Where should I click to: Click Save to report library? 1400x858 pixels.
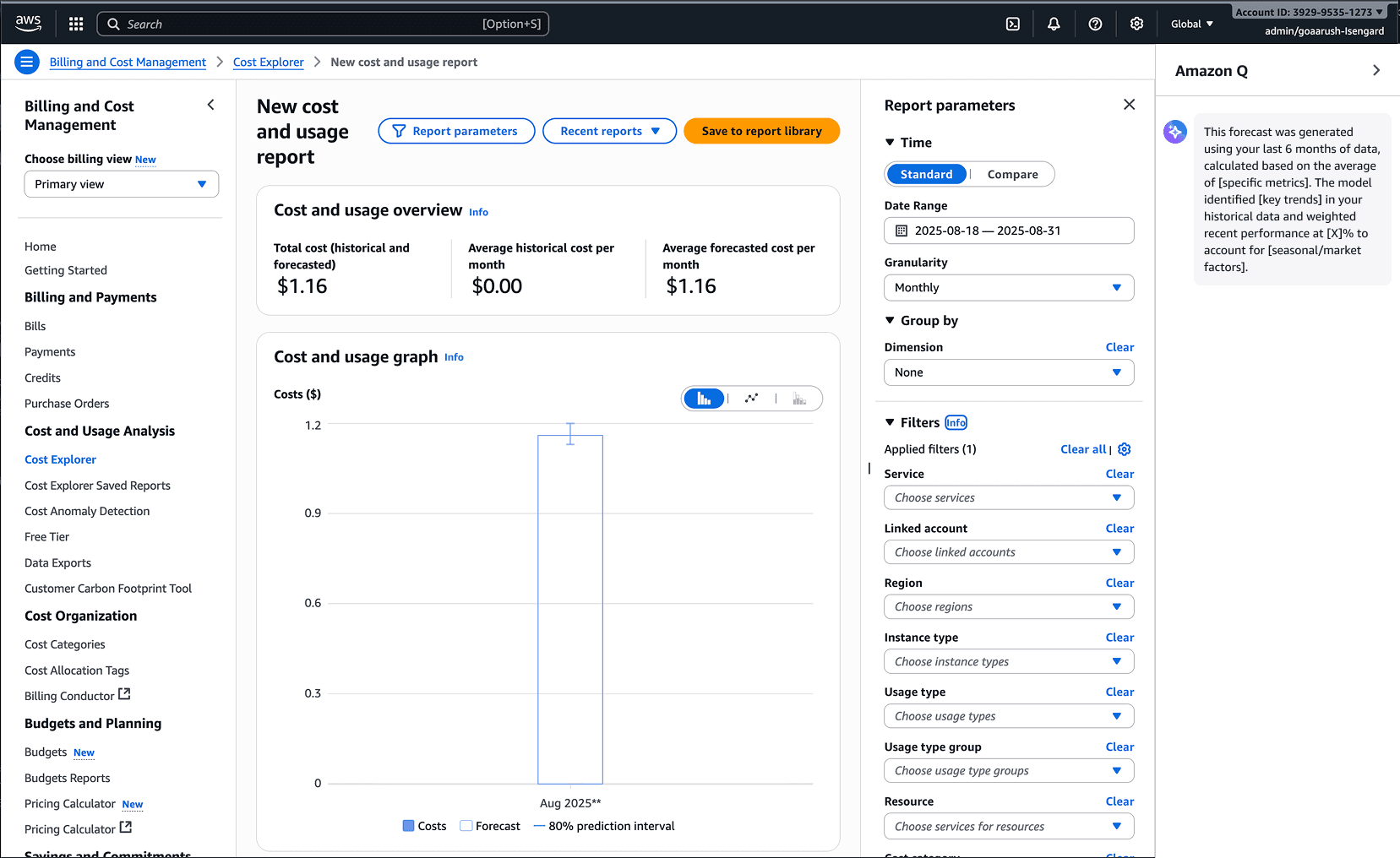761,131
